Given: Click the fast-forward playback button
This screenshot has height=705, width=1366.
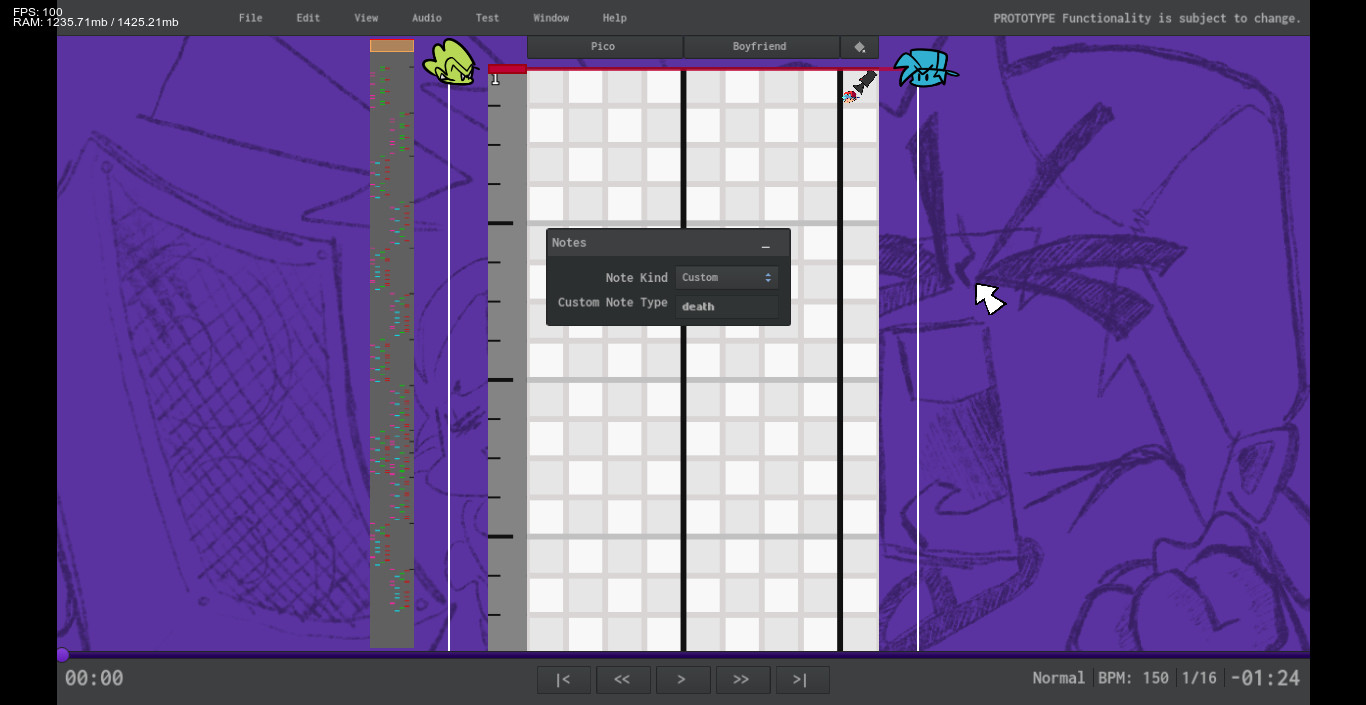Looking at the screenshot, I should pos(743,679).
